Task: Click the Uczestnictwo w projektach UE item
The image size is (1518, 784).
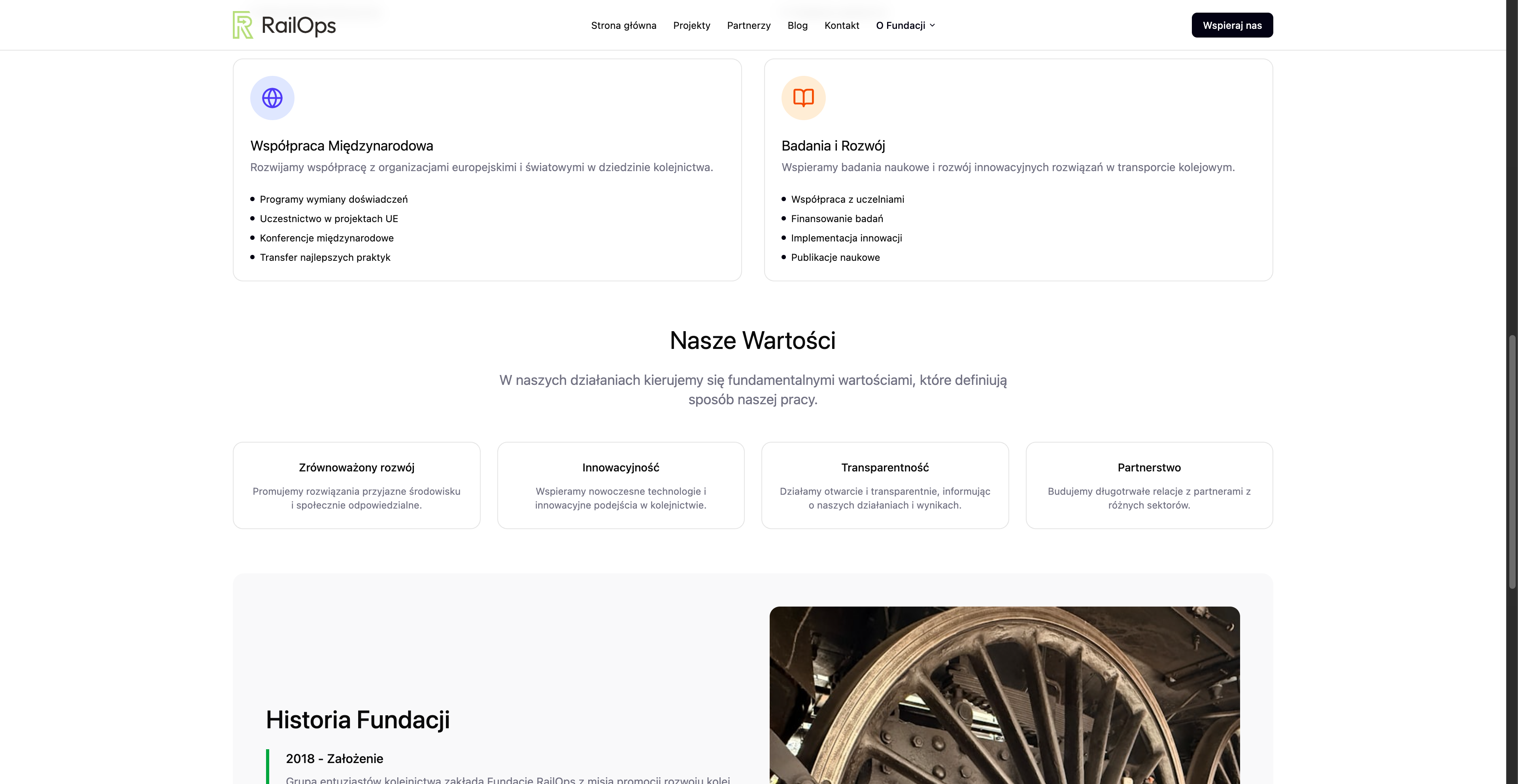Action: pyautogui.click(x=329, y=219)
